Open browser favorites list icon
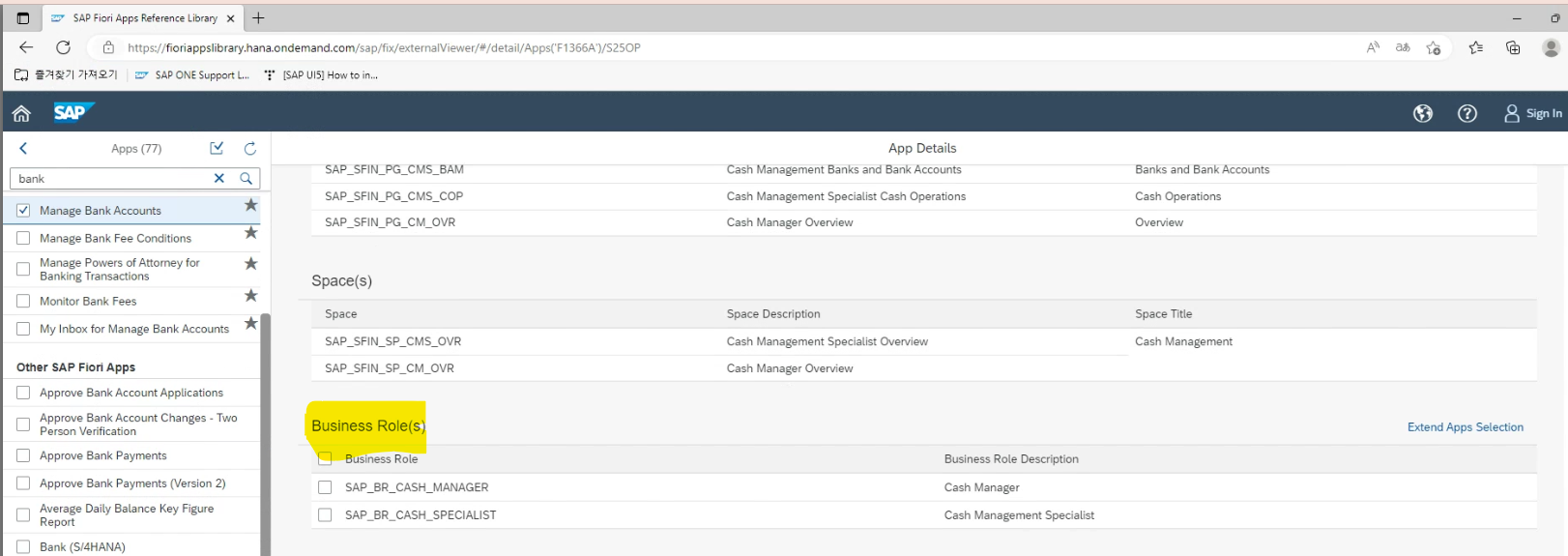Viewport: 1568px width, 556px height. tap(1475, 47)
